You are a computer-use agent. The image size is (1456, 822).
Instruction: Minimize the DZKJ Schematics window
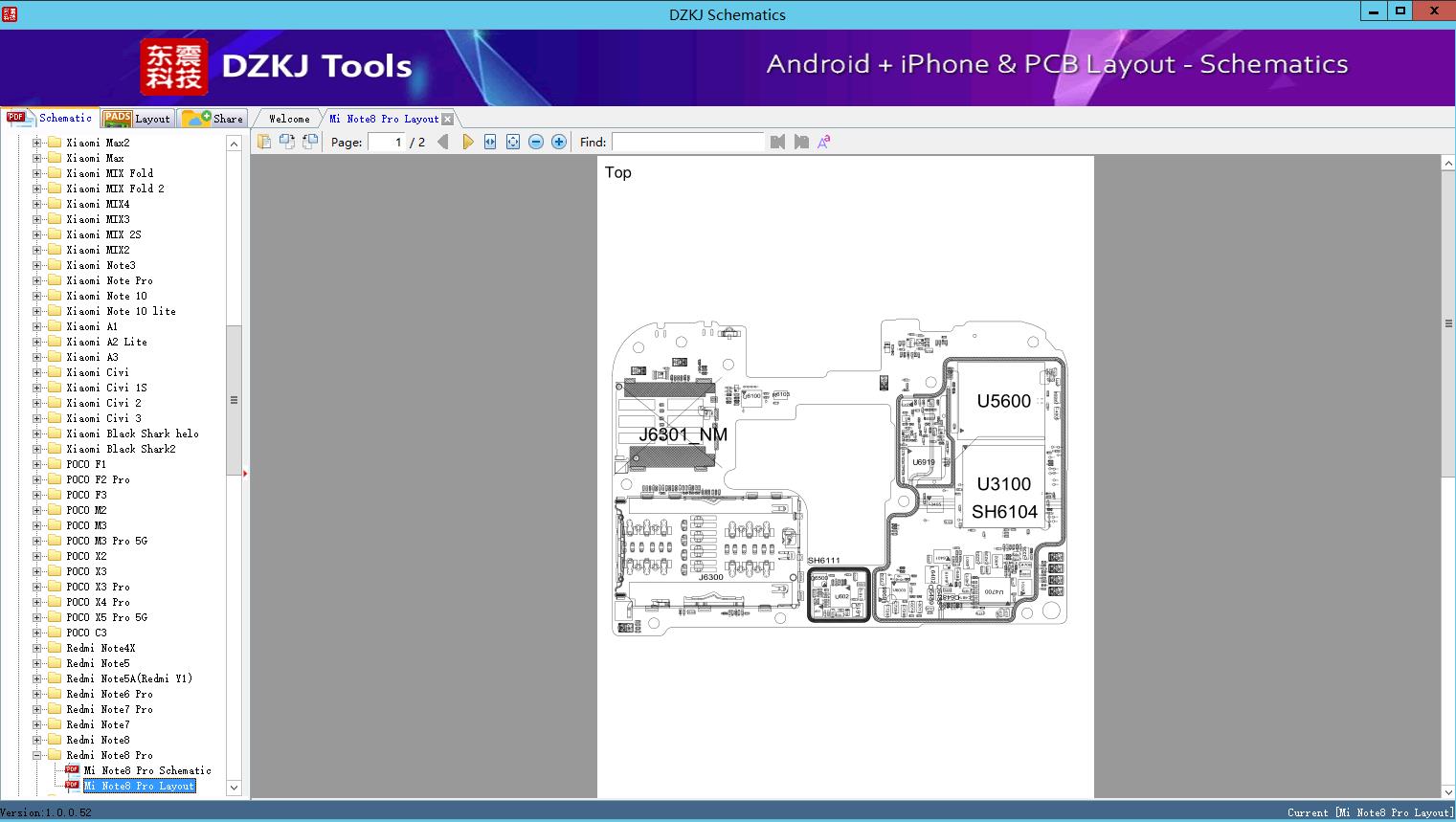1374,11
